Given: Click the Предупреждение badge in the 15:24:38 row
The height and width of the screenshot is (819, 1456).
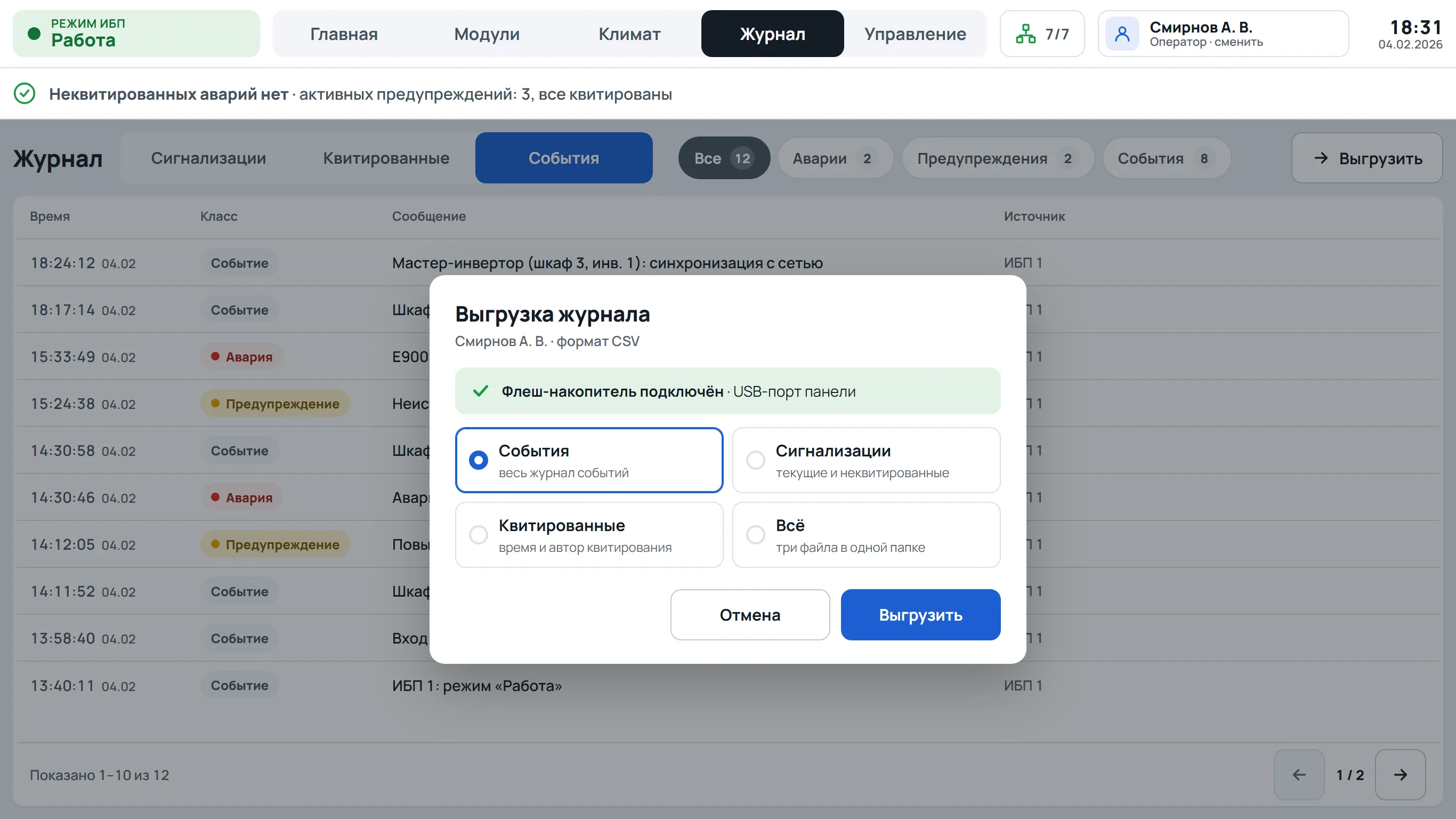Looking at the screenshot, I should click(x=275, y=403).
